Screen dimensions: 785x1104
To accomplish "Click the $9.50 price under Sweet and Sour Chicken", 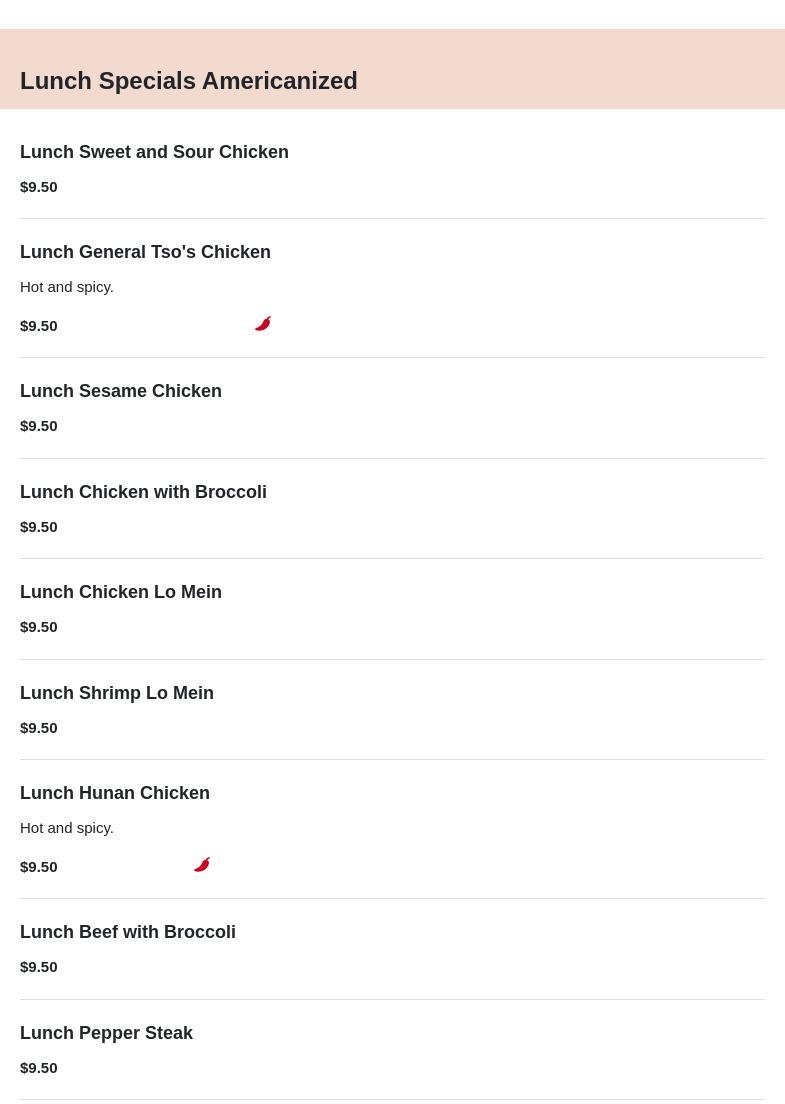I will (39, 187).
